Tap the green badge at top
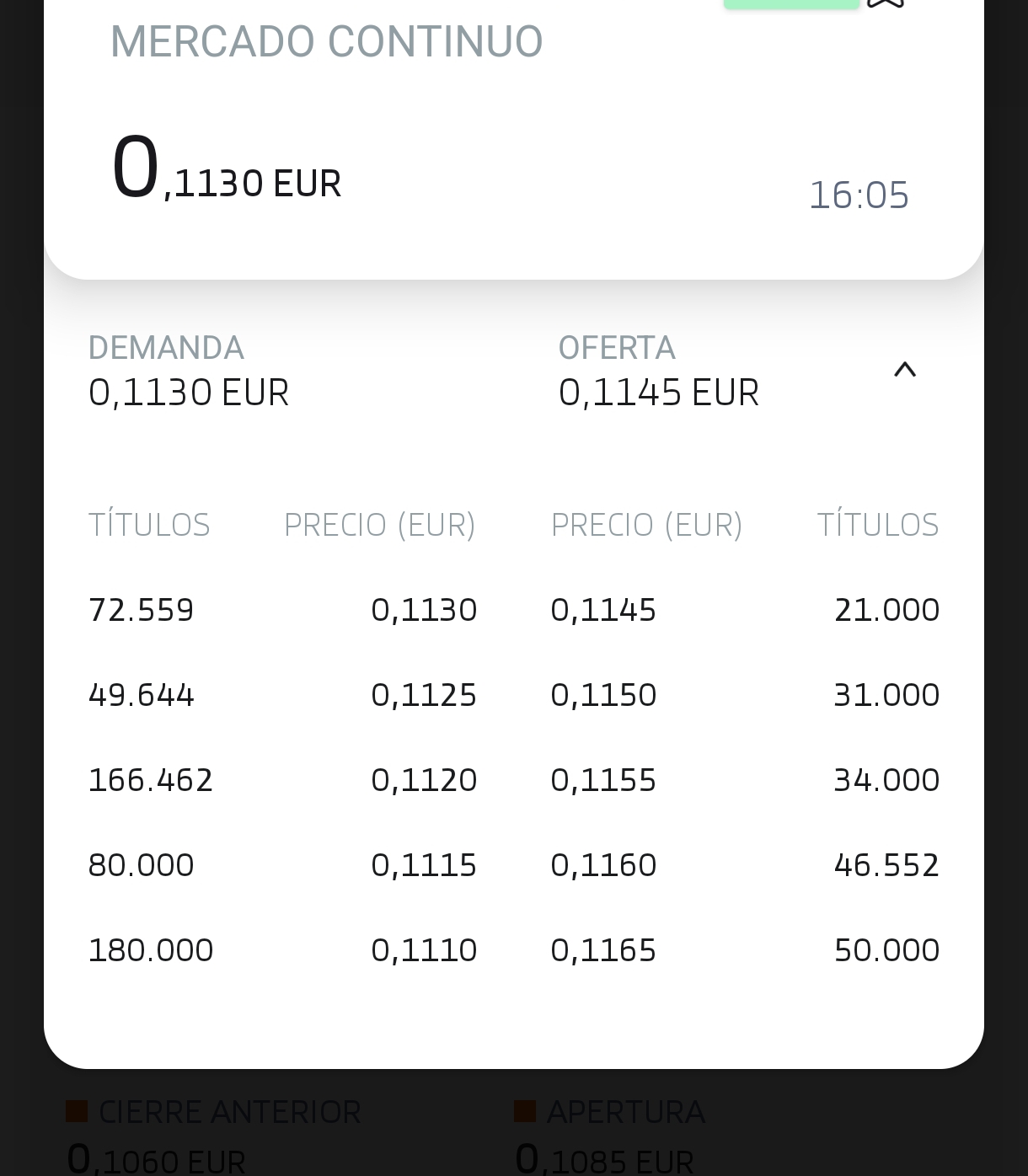The width and height of the screenshot is (1028, 1176). pyautogui.click(x=790, y=3)
